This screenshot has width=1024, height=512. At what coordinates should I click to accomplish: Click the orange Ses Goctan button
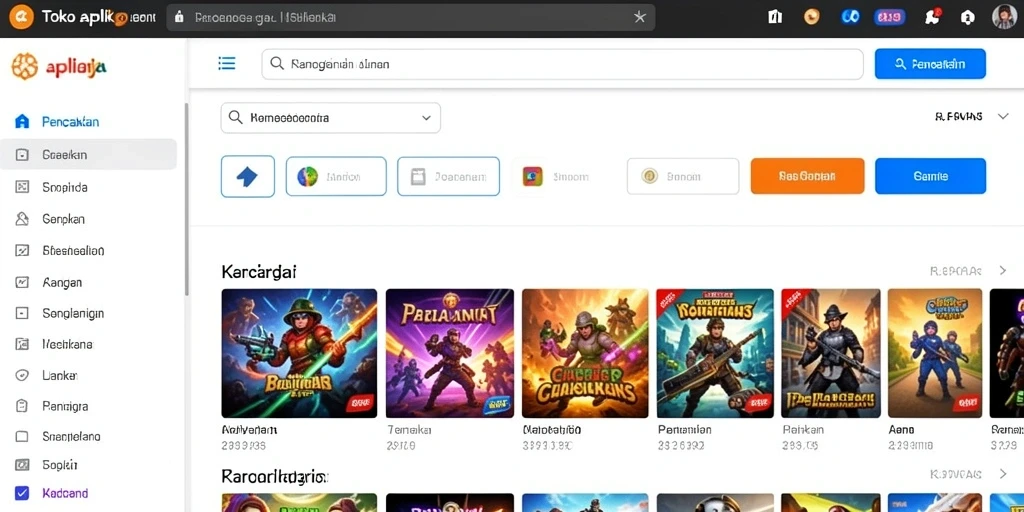click(x=807, y=176)
